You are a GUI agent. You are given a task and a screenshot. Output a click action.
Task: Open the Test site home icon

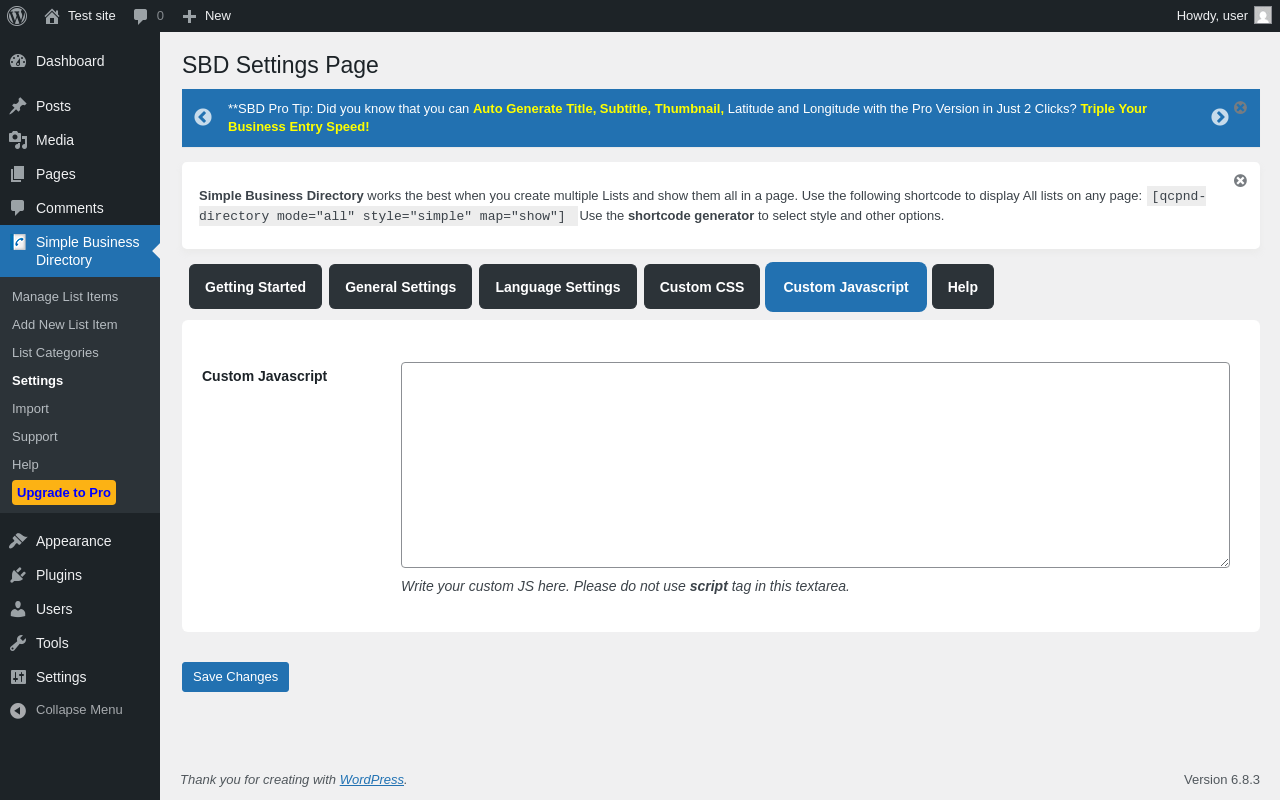52,16
